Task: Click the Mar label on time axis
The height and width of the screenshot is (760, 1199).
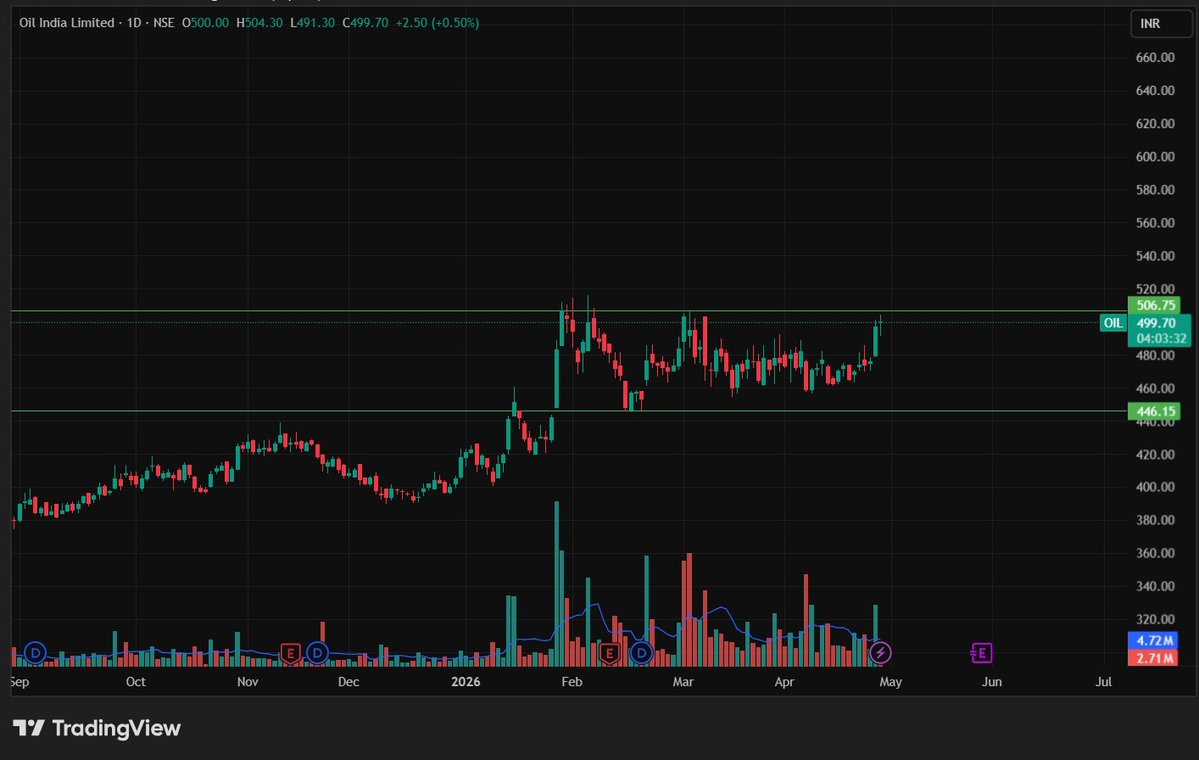Action: [x=683, y=681]
